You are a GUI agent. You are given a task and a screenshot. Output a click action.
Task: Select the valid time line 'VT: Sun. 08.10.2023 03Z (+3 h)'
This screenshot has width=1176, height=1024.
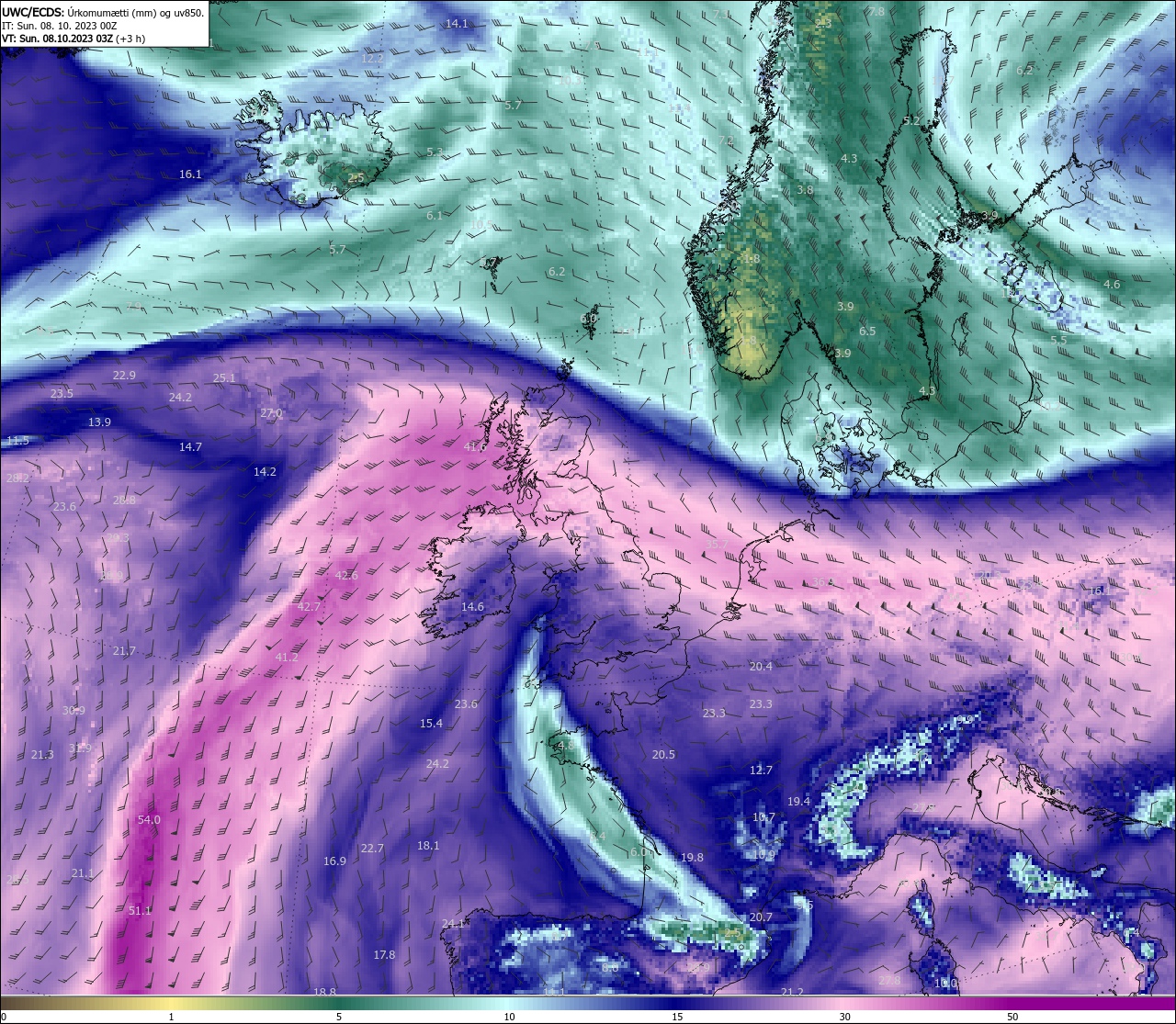click(x=73, y=39)
